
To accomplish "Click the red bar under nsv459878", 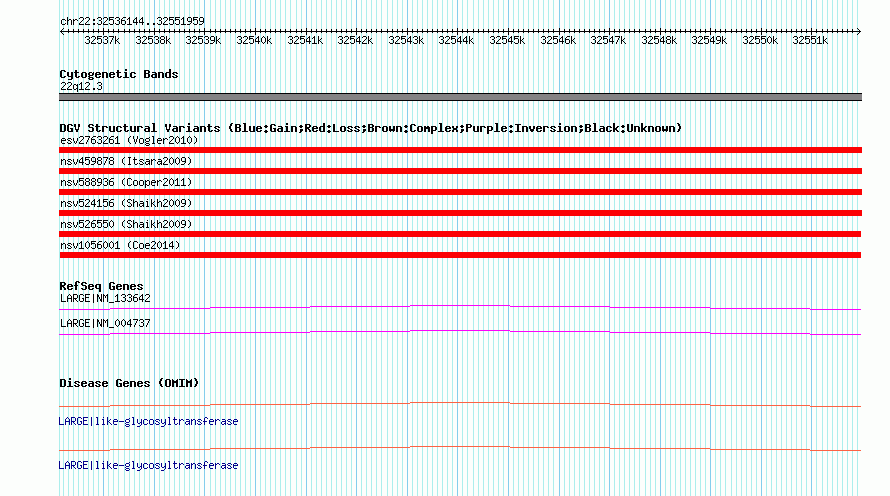I will [x=460, y=171].
